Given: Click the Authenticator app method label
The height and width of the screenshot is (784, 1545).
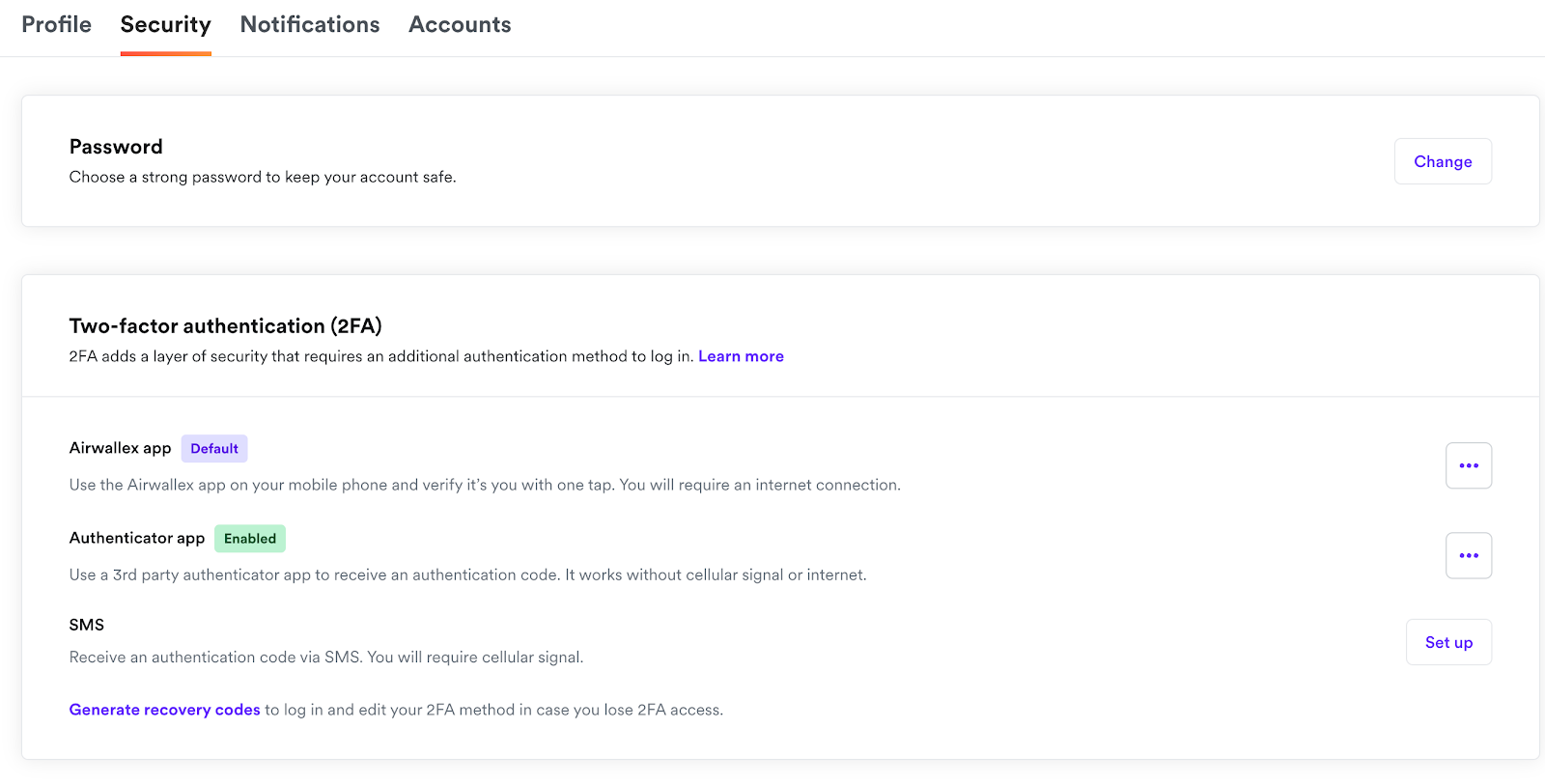Looking at the screenshot, I should pyautogui.click(x=137, y=538).
